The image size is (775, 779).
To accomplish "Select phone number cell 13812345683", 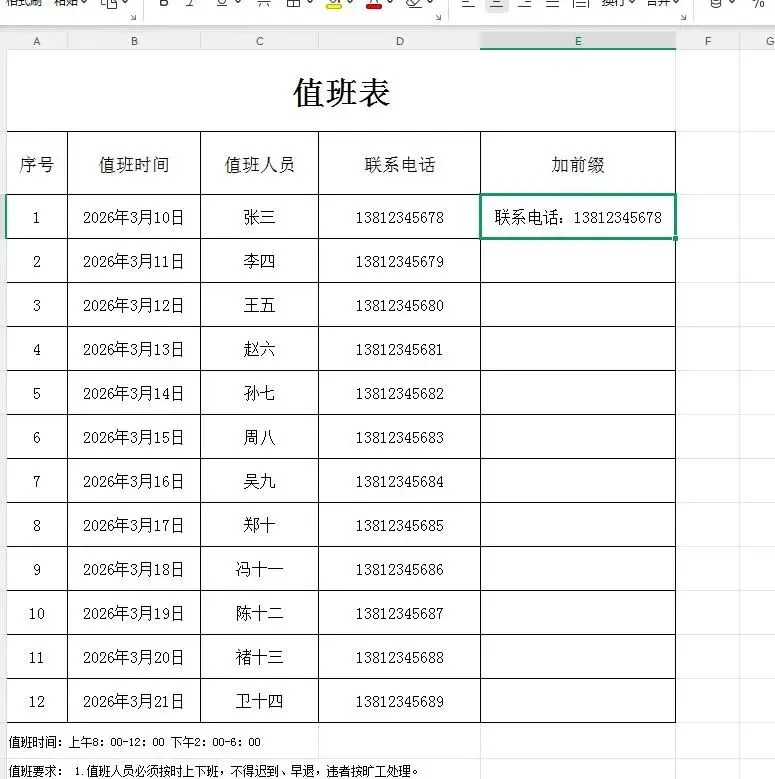I will [399, 437].
